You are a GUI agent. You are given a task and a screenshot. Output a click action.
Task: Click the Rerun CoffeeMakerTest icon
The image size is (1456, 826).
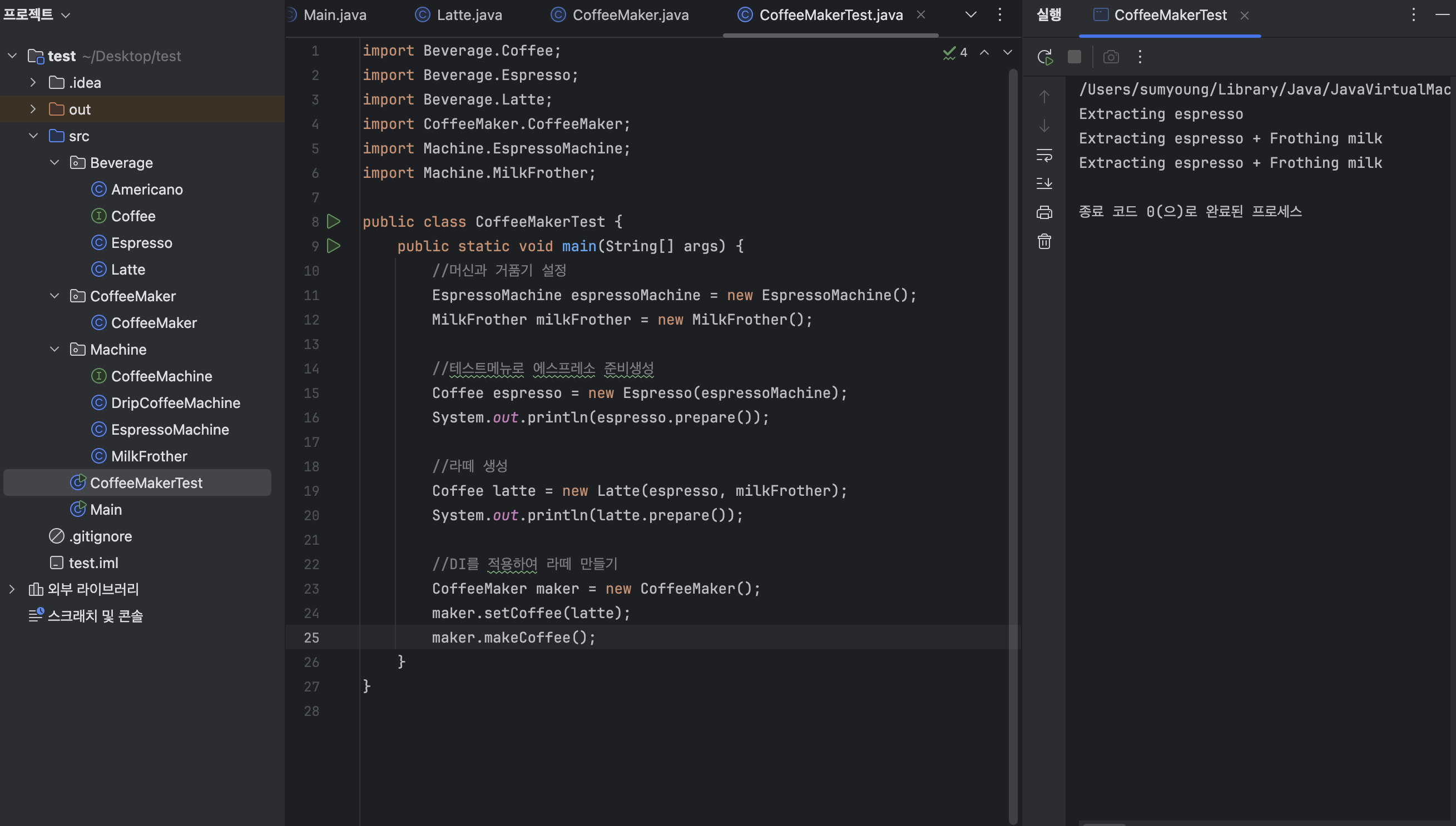(1044, 57)
